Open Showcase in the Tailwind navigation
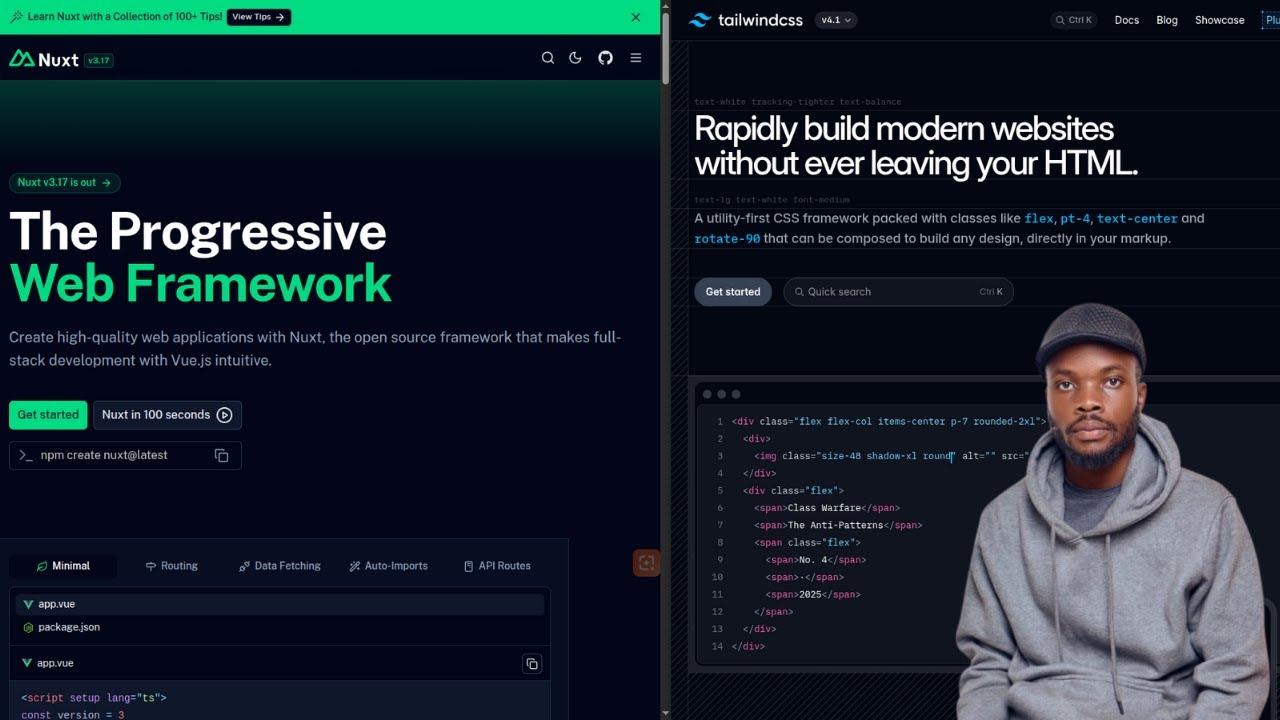This screenshot has height=720, width=1280. click(x=1220, y=20)
